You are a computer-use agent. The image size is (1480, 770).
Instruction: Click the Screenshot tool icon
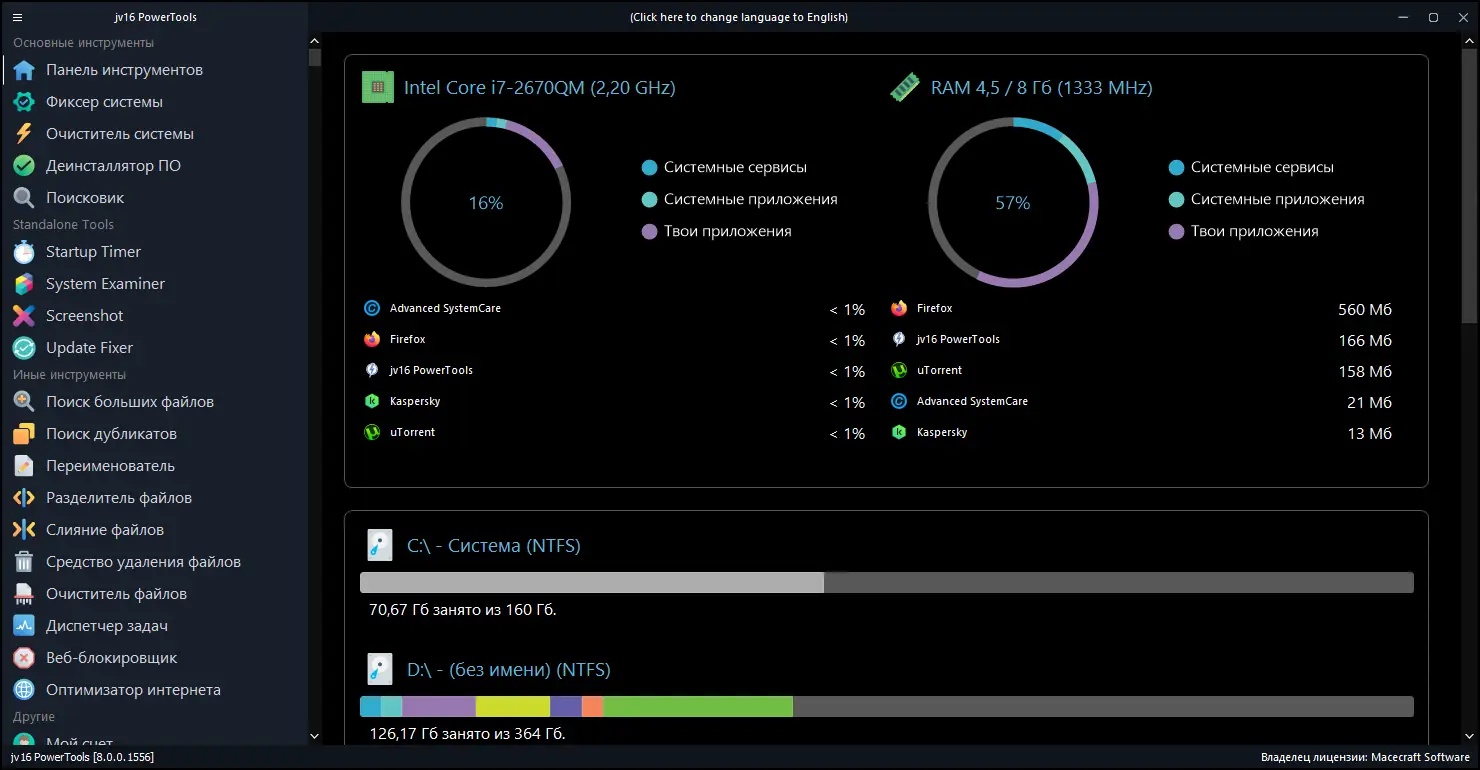[x=24, y=316]
